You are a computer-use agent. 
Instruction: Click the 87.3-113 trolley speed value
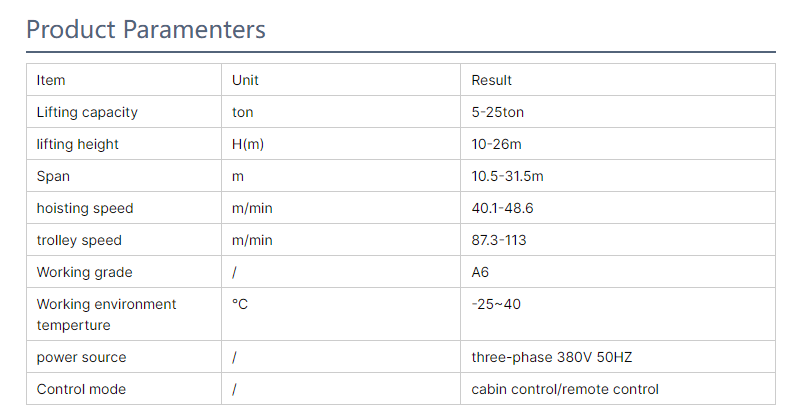click(x=499, y=240)
